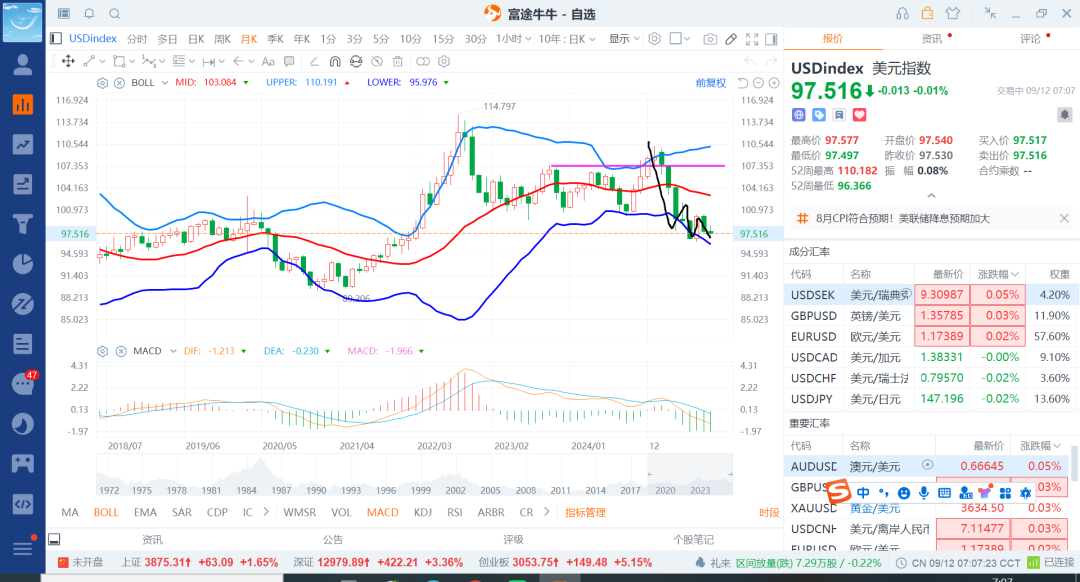Screen dimensions: 1080x582
Task: Switch to the 周K weekly chart tab
Action: [222, 39]
